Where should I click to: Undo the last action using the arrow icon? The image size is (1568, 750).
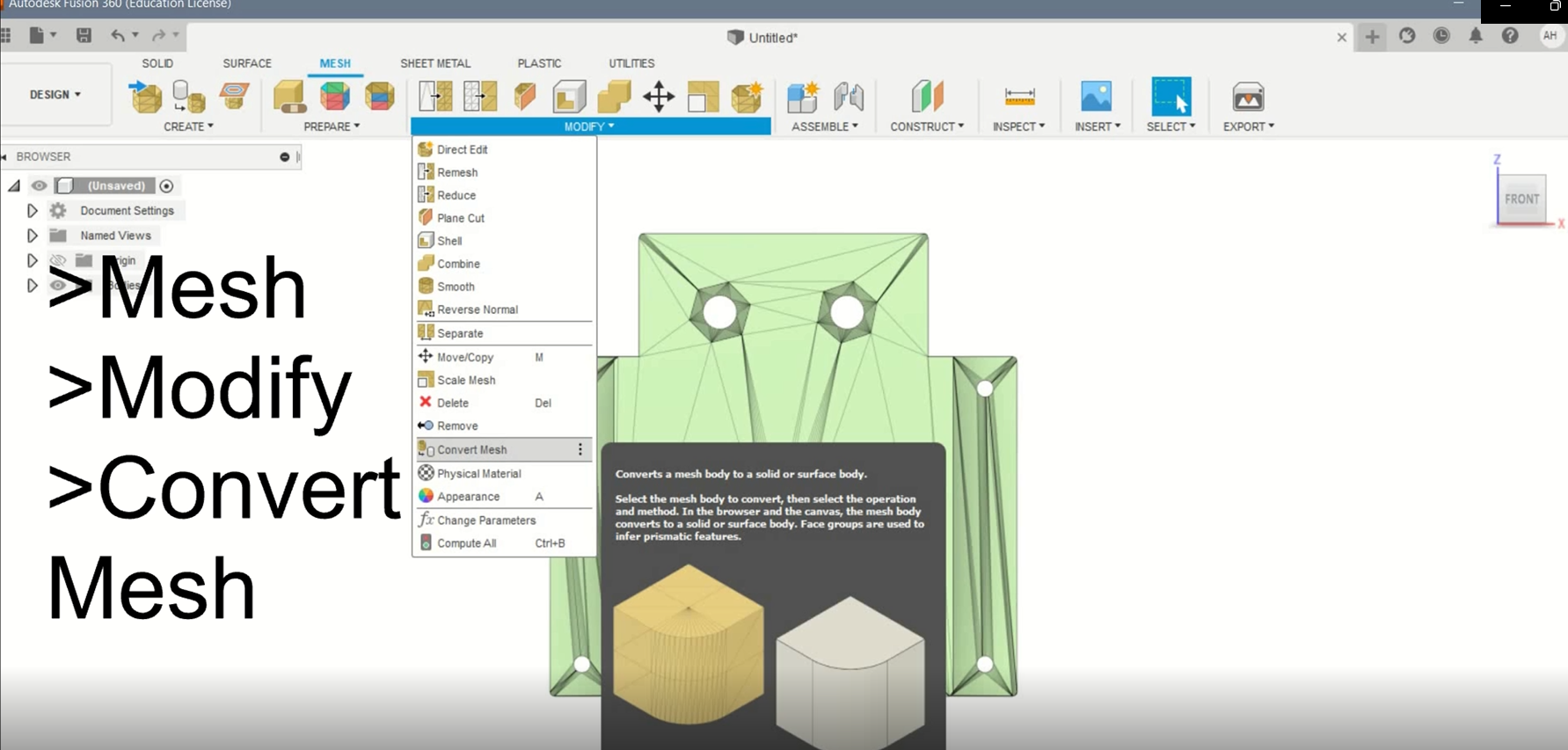[x=117, y=36]
